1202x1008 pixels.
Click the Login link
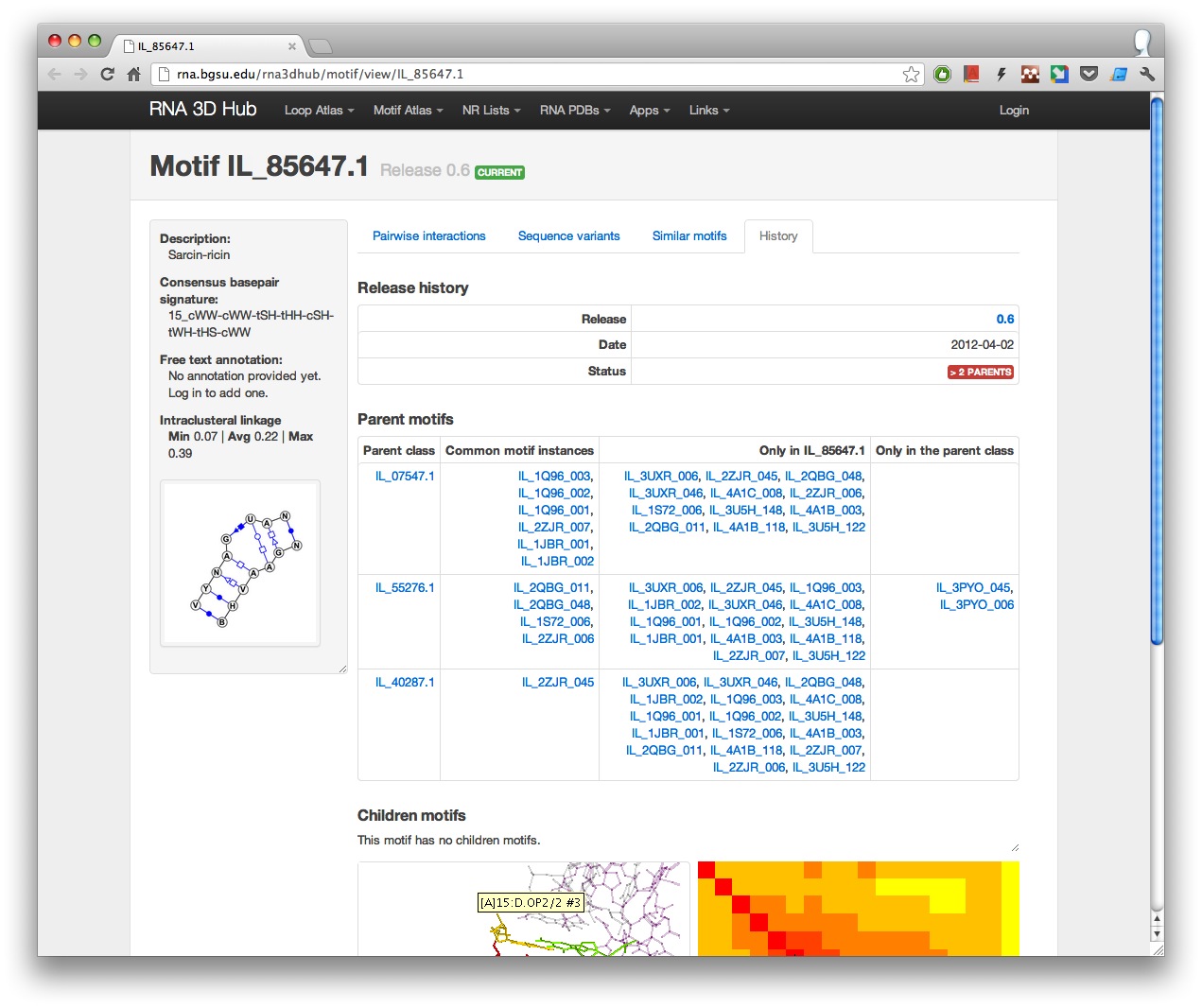coord(1014,111)
